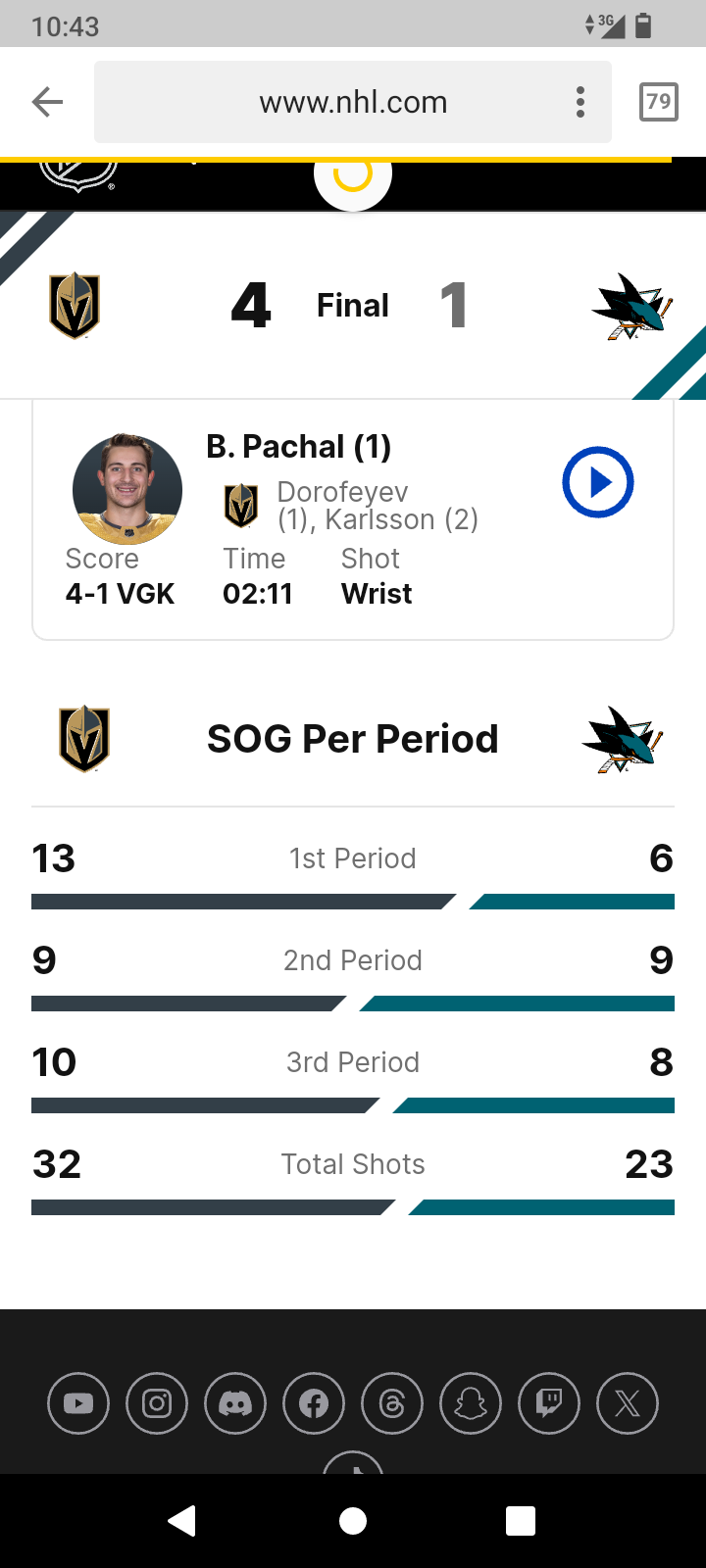Open the Threads social link
Viewport: 706px width, 1568px height.
392,1403
